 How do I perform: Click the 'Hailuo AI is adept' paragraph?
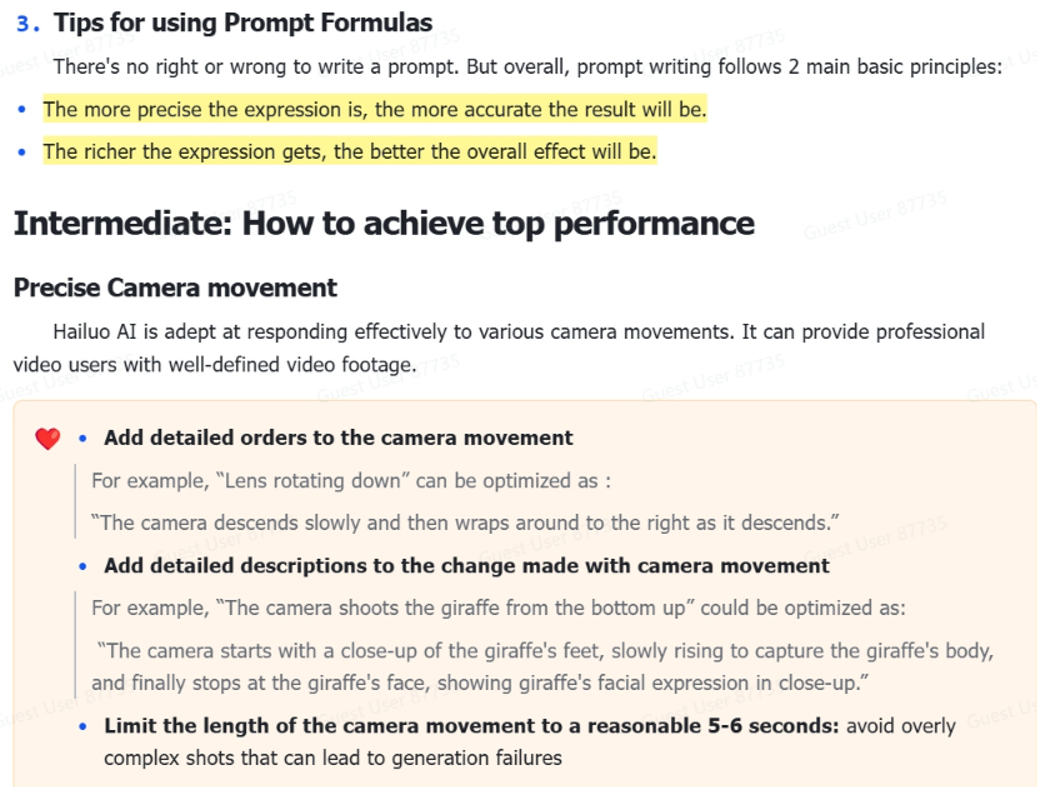point(499,348)
